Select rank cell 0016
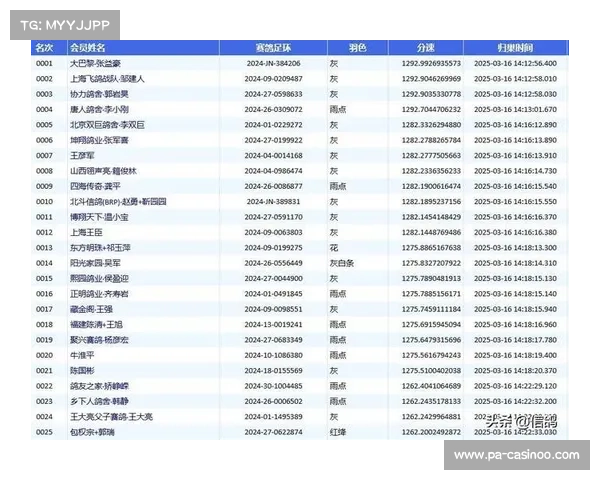Screen dimensions: 600x480 [x=44, y=294]
